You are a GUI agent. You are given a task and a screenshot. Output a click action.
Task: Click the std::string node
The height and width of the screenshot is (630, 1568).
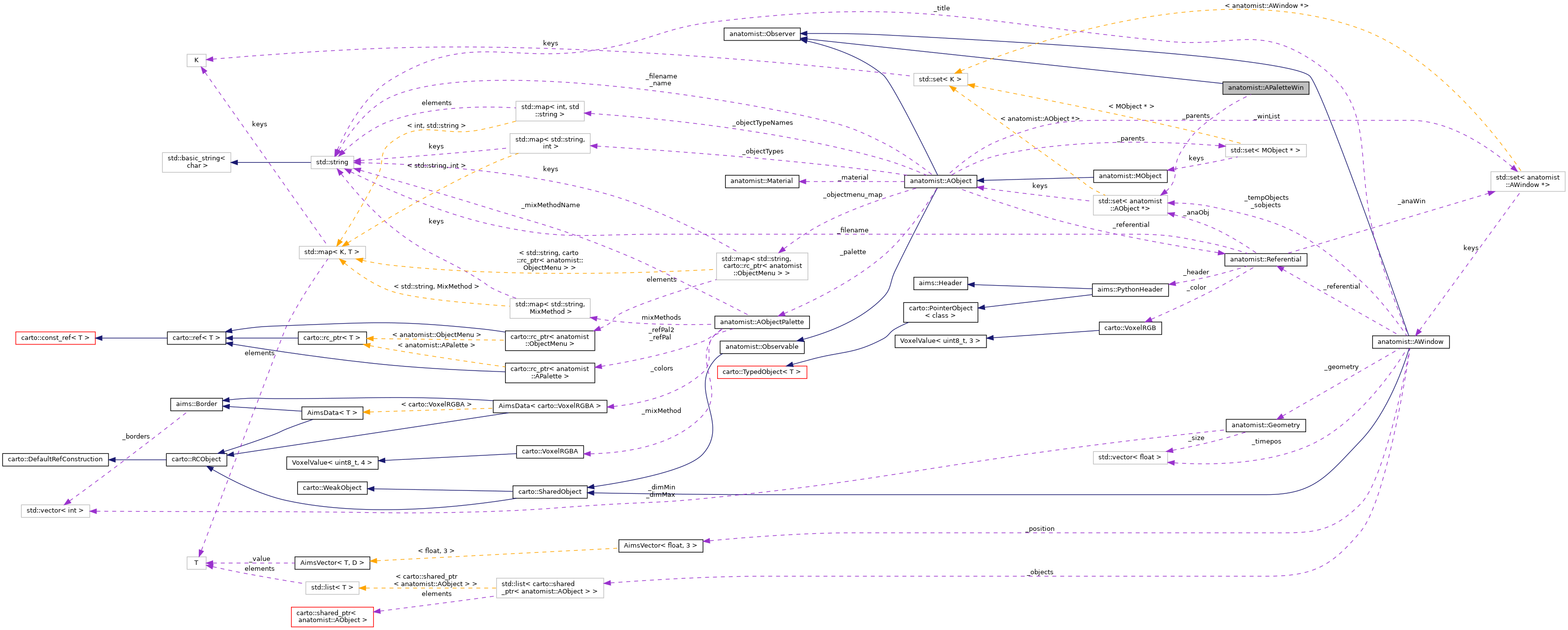pos(332,162)
